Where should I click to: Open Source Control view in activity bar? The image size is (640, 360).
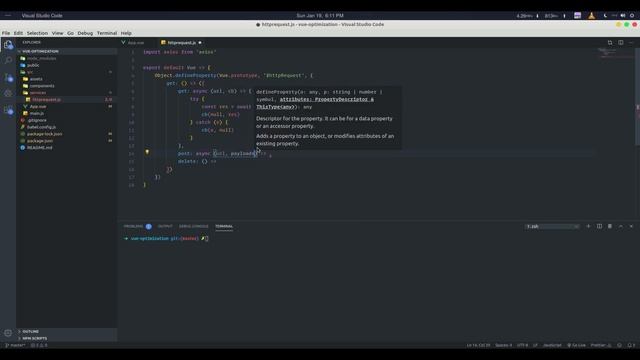8,77
